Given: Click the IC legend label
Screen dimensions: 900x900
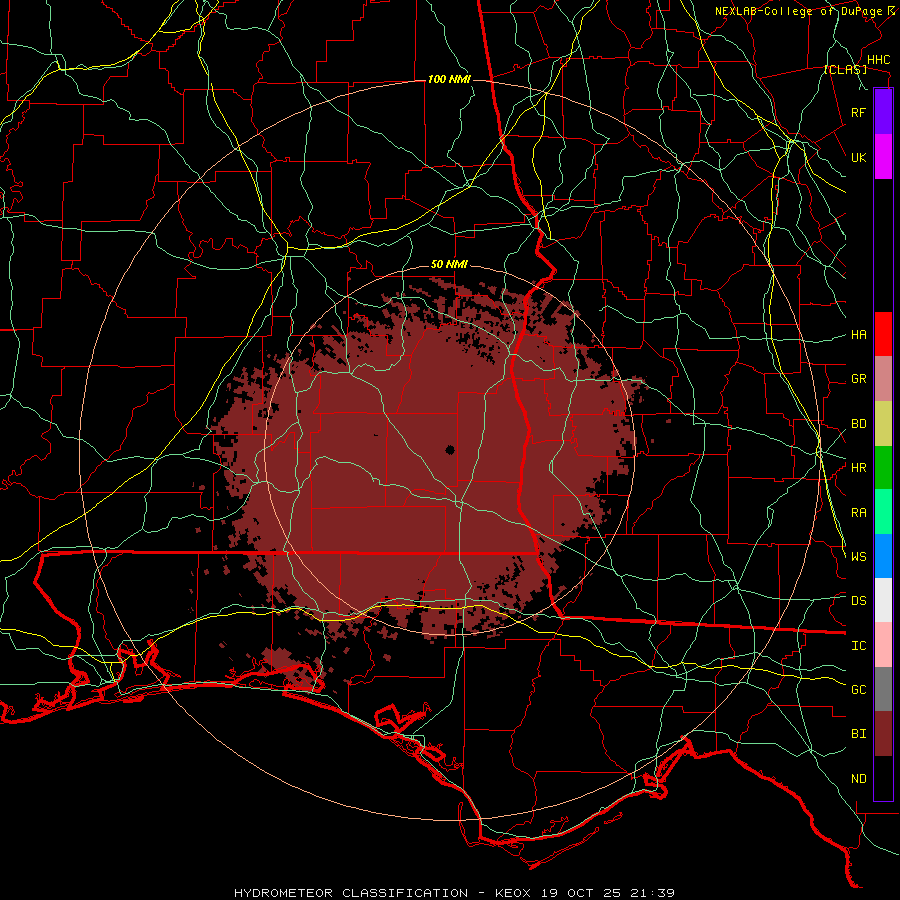Looking at the screenshot, I should (x=858, y=646).
